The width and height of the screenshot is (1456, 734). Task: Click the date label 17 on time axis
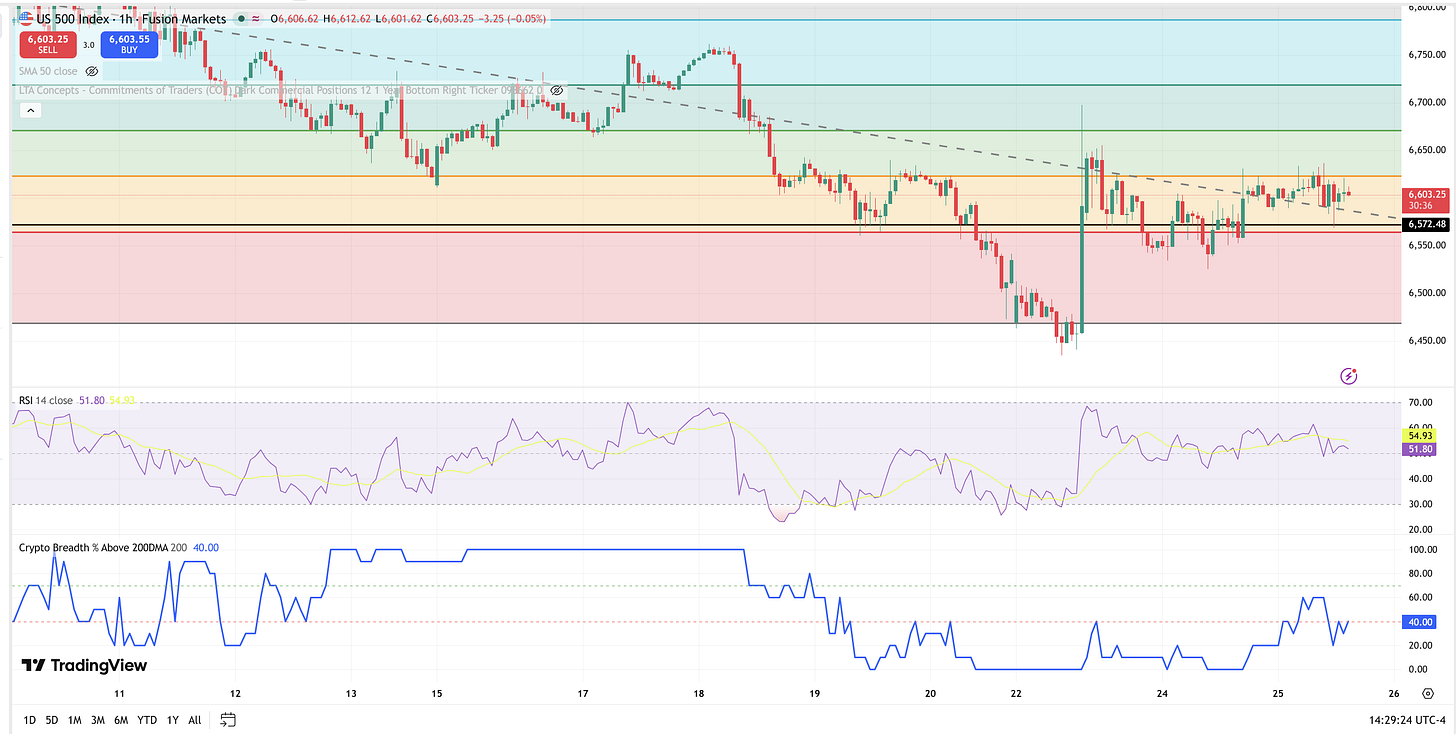[x=583, y=693]
